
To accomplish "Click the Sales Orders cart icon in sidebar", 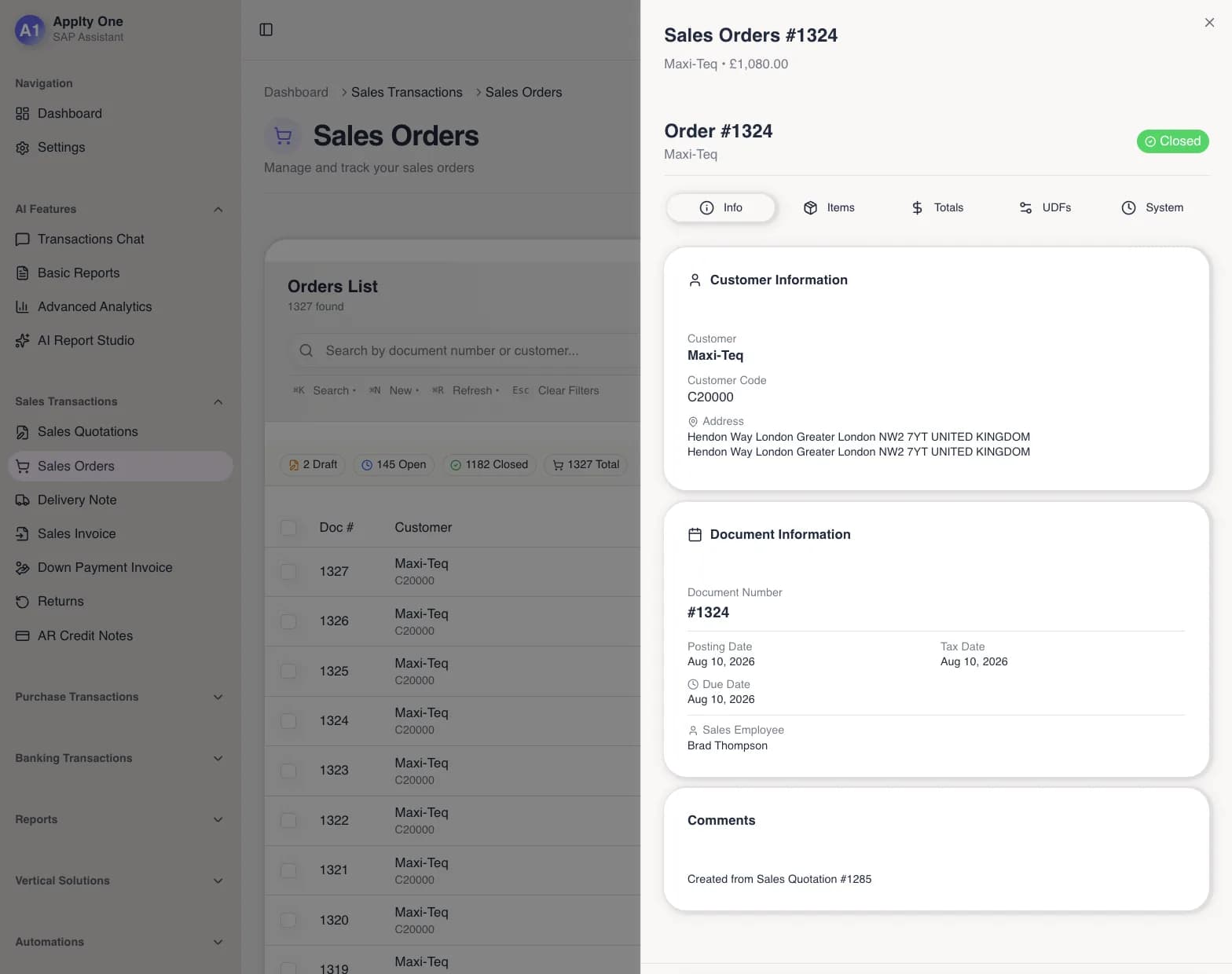I will tap(23, 467).
